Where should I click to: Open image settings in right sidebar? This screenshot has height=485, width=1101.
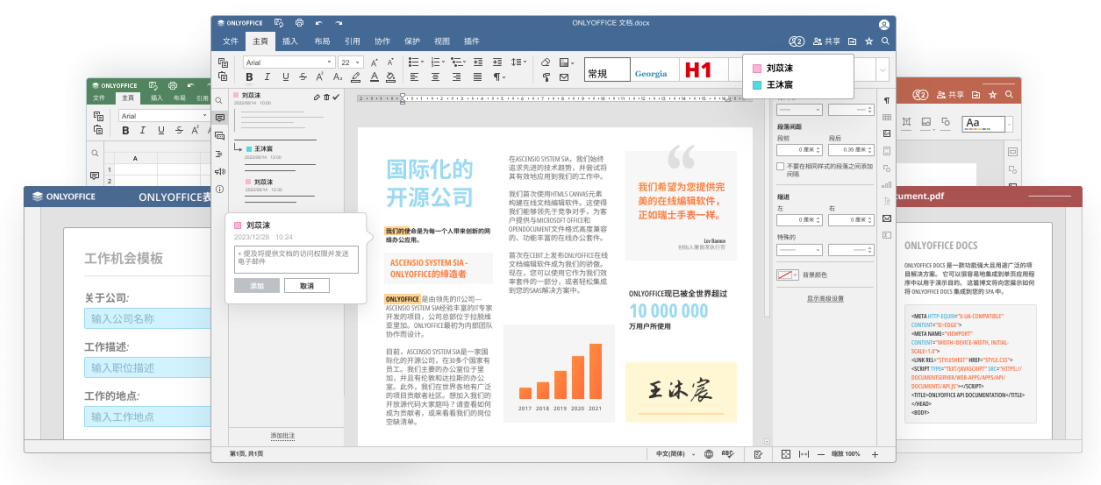(x=887, y=134)
